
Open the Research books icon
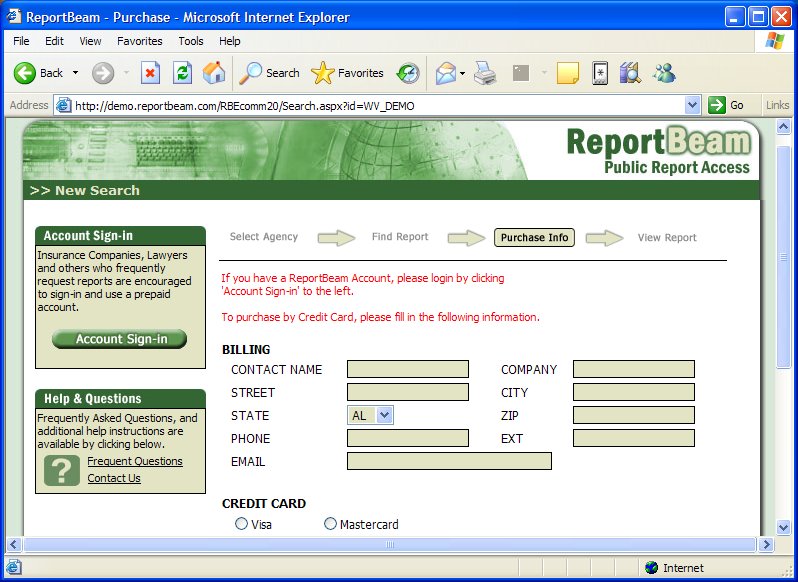(630, 73)
